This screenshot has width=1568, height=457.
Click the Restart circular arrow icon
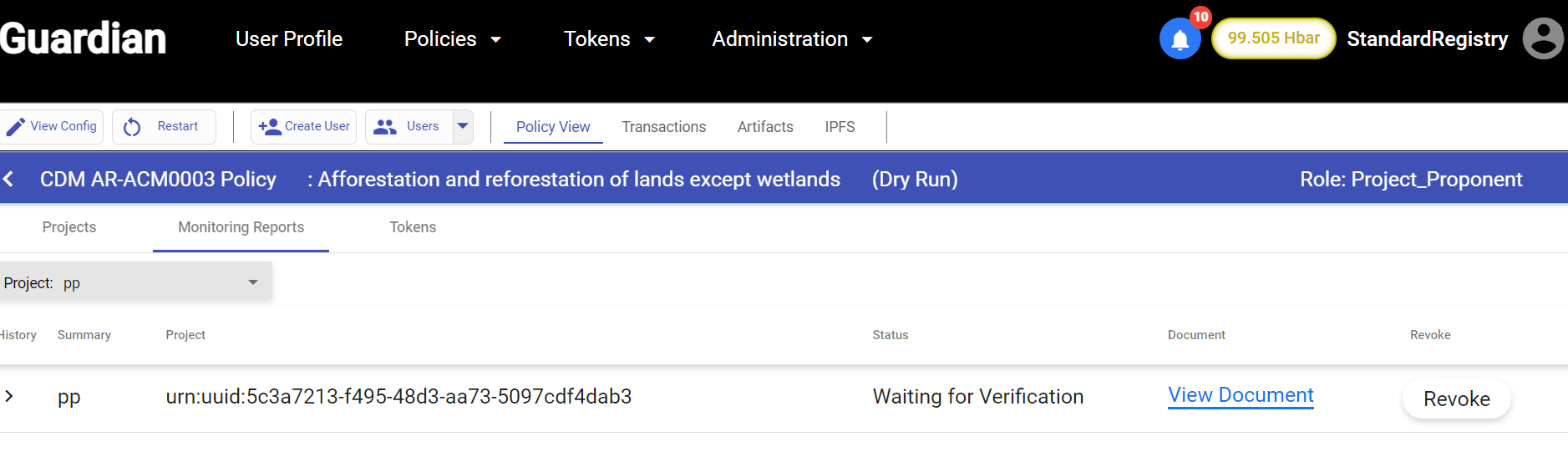point(132,127)
